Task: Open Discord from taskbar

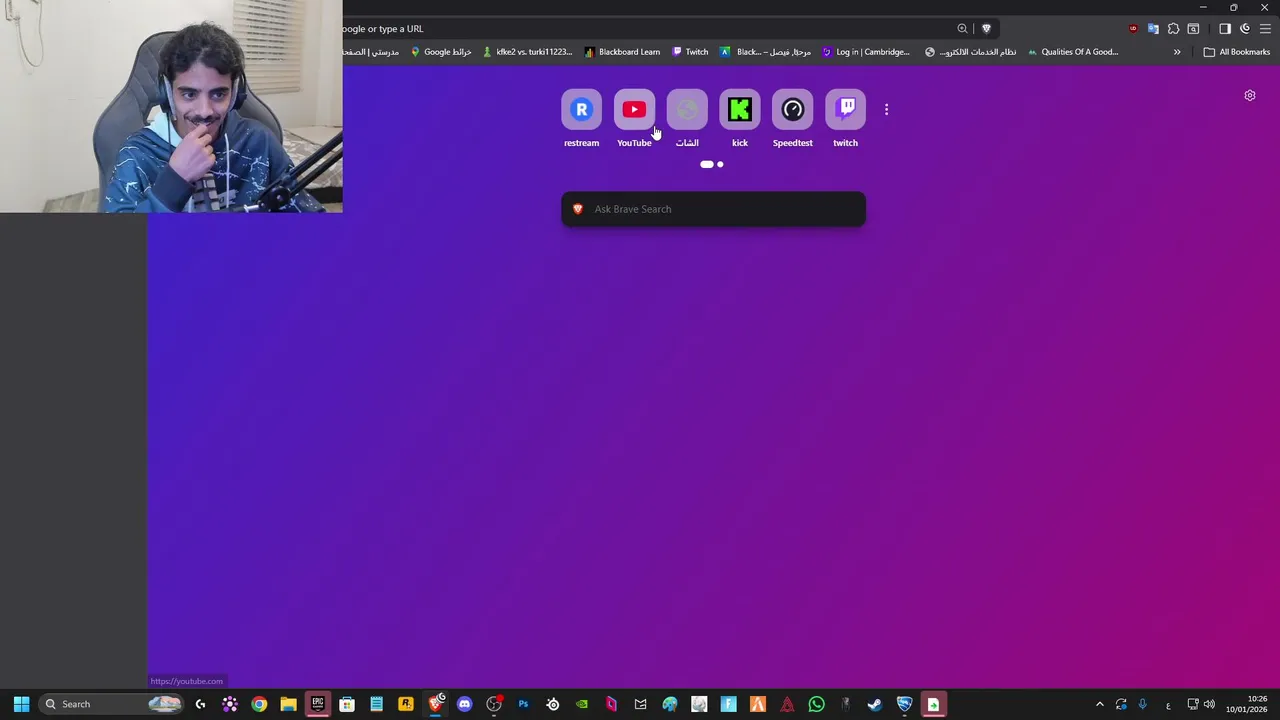Action: click(x=464, y=704)
